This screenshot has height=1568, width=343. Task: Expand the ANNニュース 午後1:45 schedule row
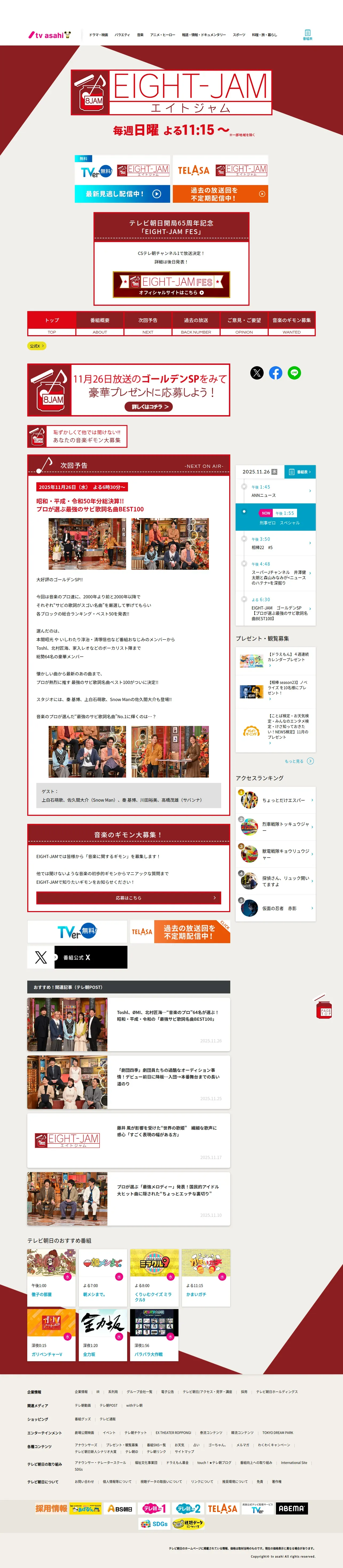point(275,491)
